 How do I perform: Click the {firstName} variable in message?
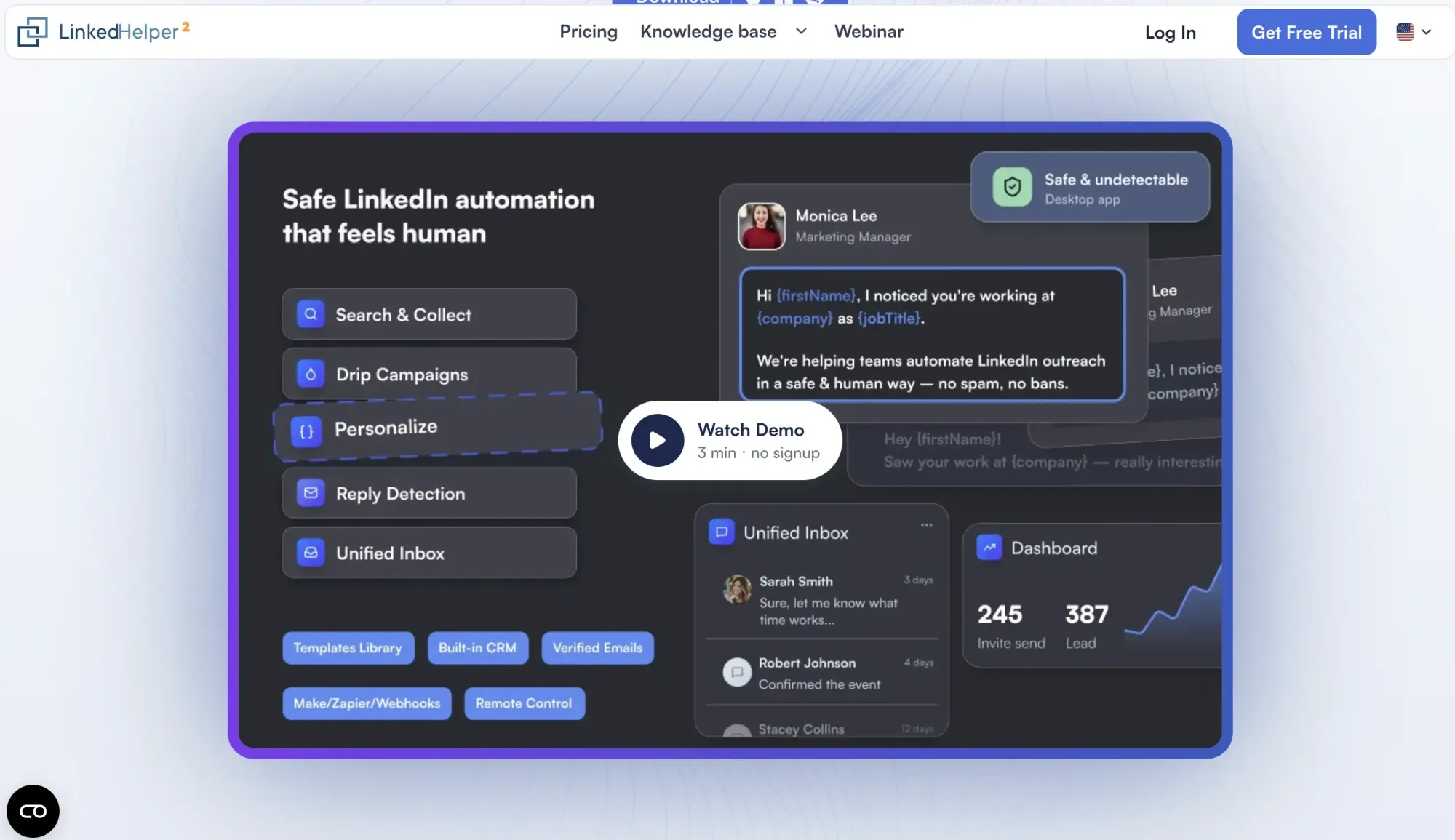point(816,296)
